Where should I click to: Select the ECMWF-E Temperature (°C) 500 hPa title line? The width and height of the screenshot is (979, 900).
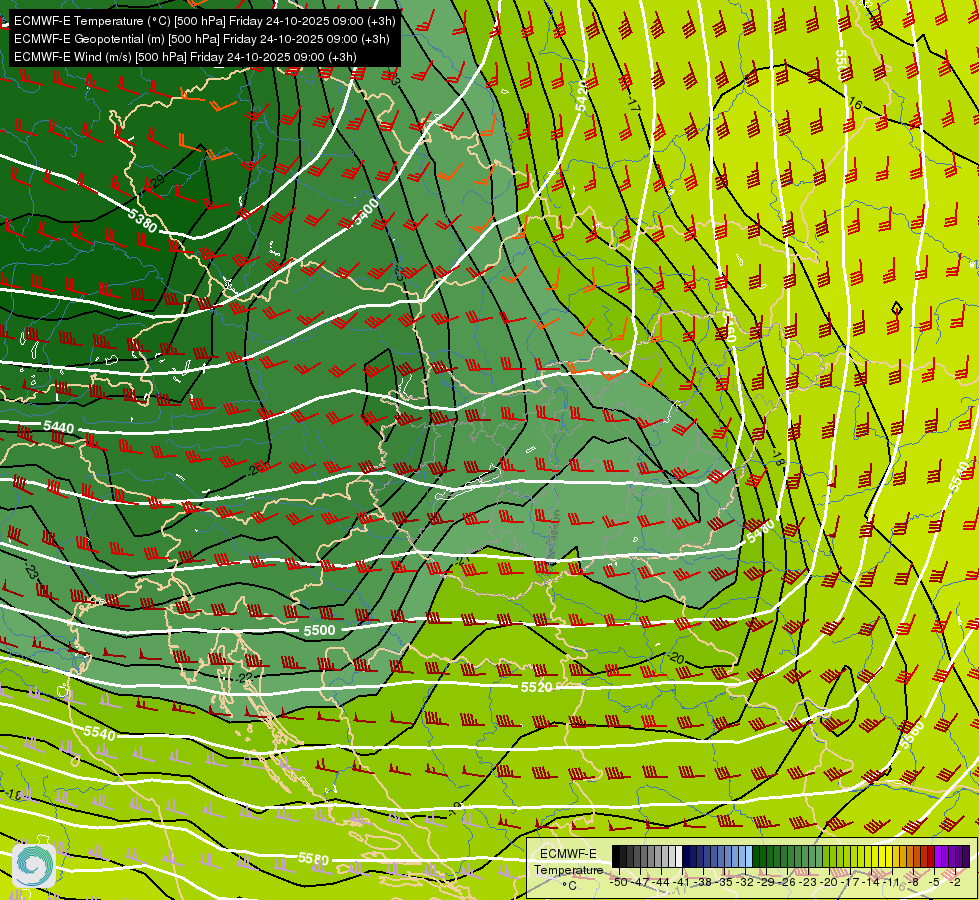[204, 21]
